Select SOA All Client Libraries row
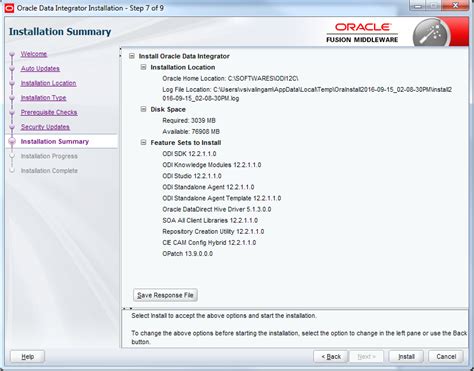This screenshot has width=474, height=371. click(x=210, y=220)
